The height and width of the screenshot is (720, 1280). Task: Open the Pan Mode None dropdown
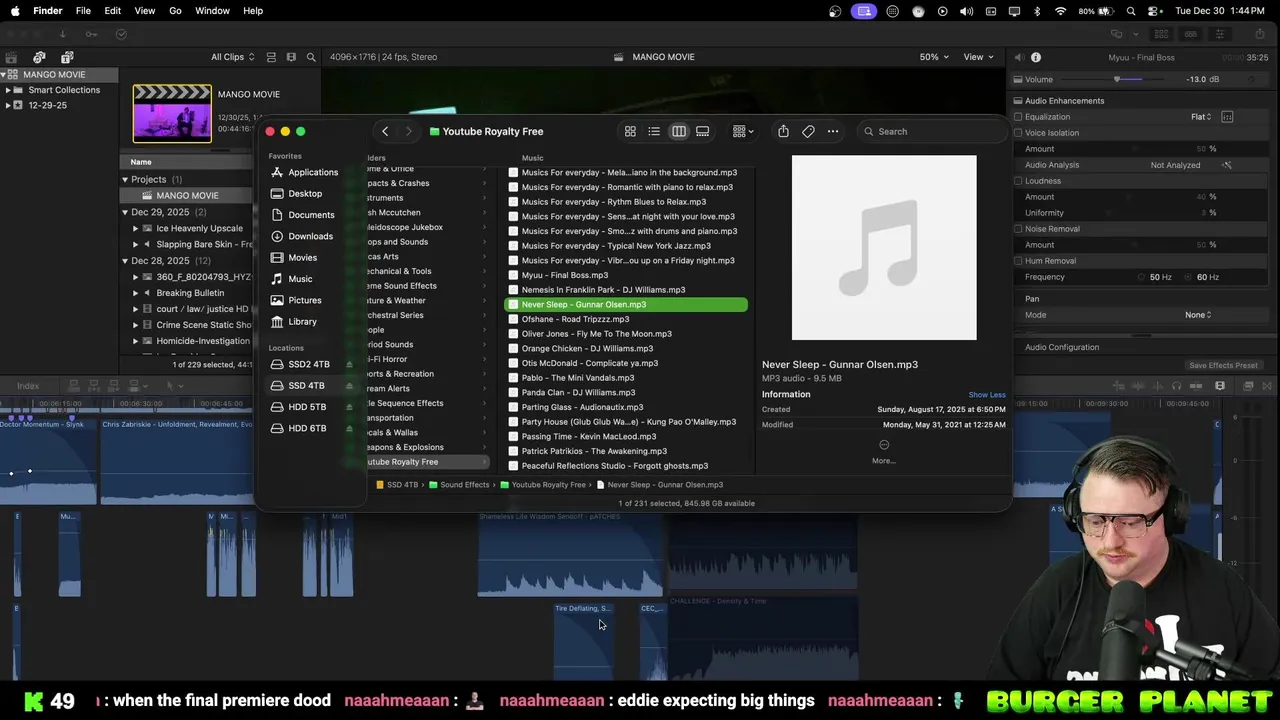pyautogui.click(x=1198, y=315)
